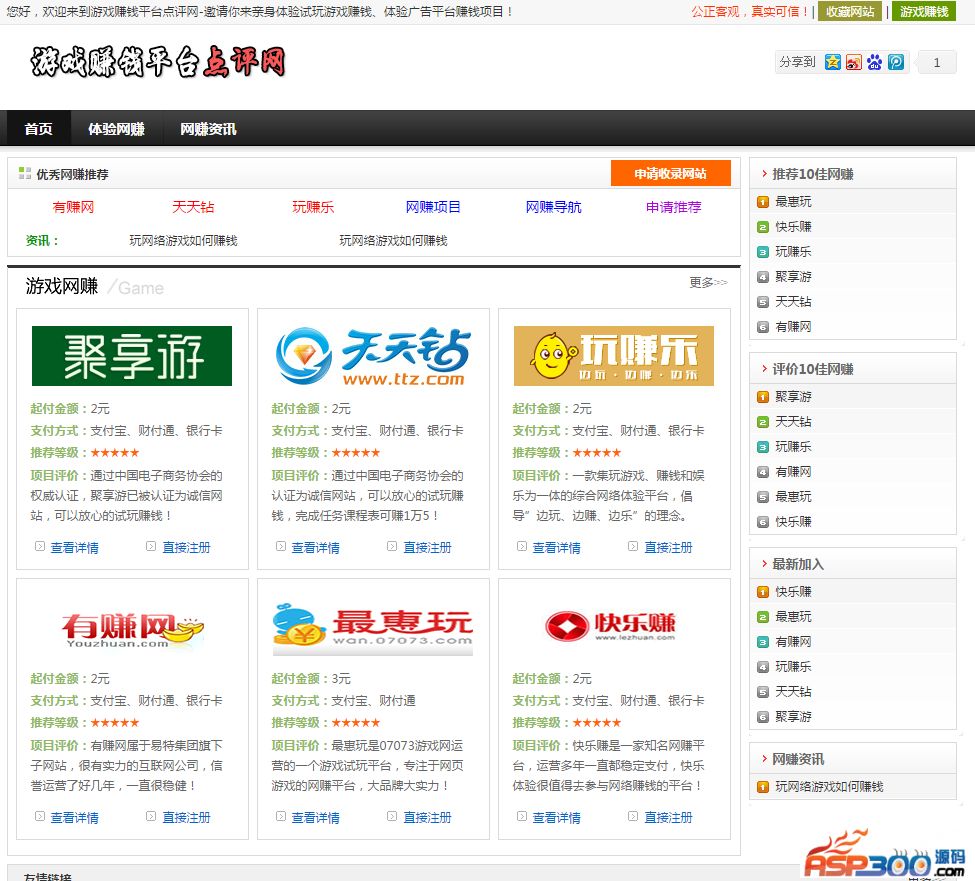Open 快乐赚 in 推荐10佳网赚 list
The height and width of the screenshot is (881, 975).
(793, 226)
